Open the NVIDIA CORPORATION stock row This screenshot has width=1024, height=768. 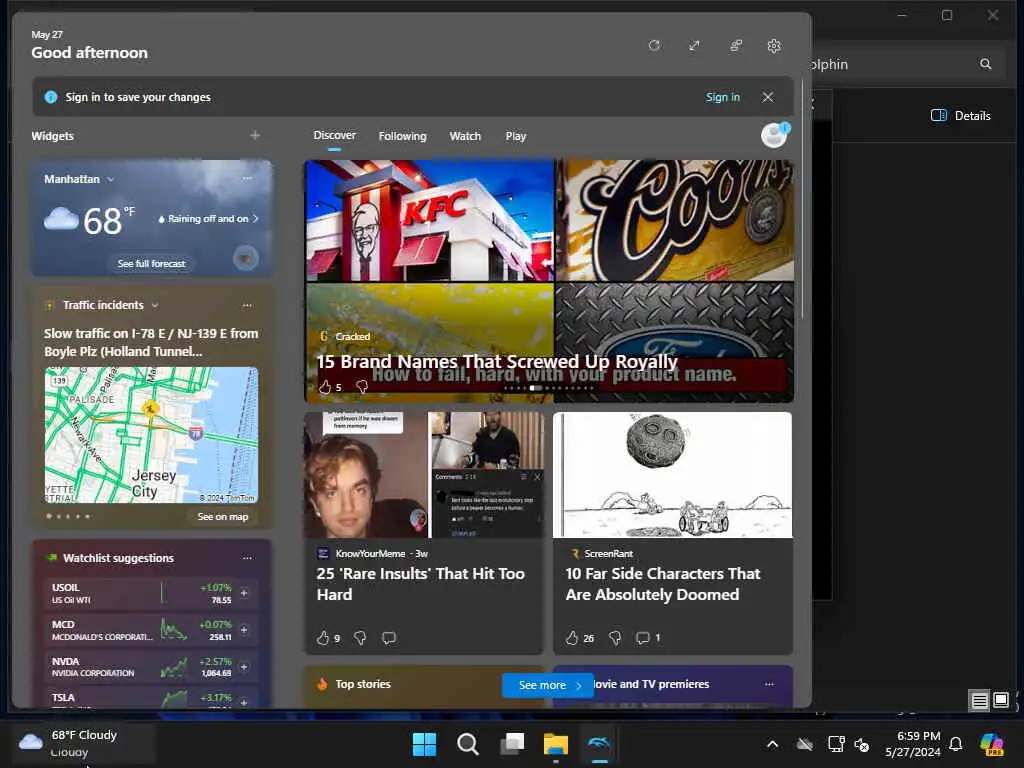(x=151, y=667)
